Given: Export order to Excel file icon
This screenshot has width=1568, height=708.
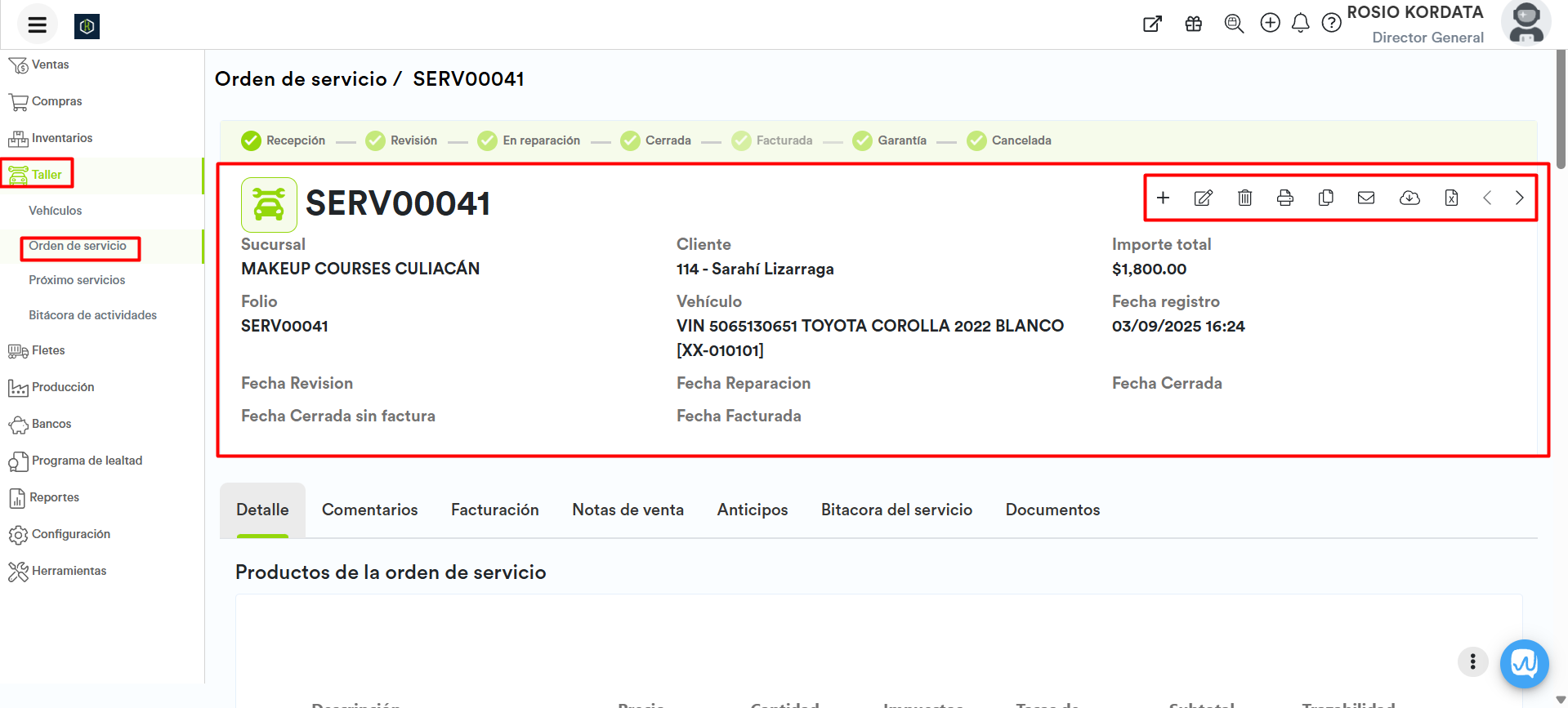Looking at the screenshot, I should (x=1451, y=198).
